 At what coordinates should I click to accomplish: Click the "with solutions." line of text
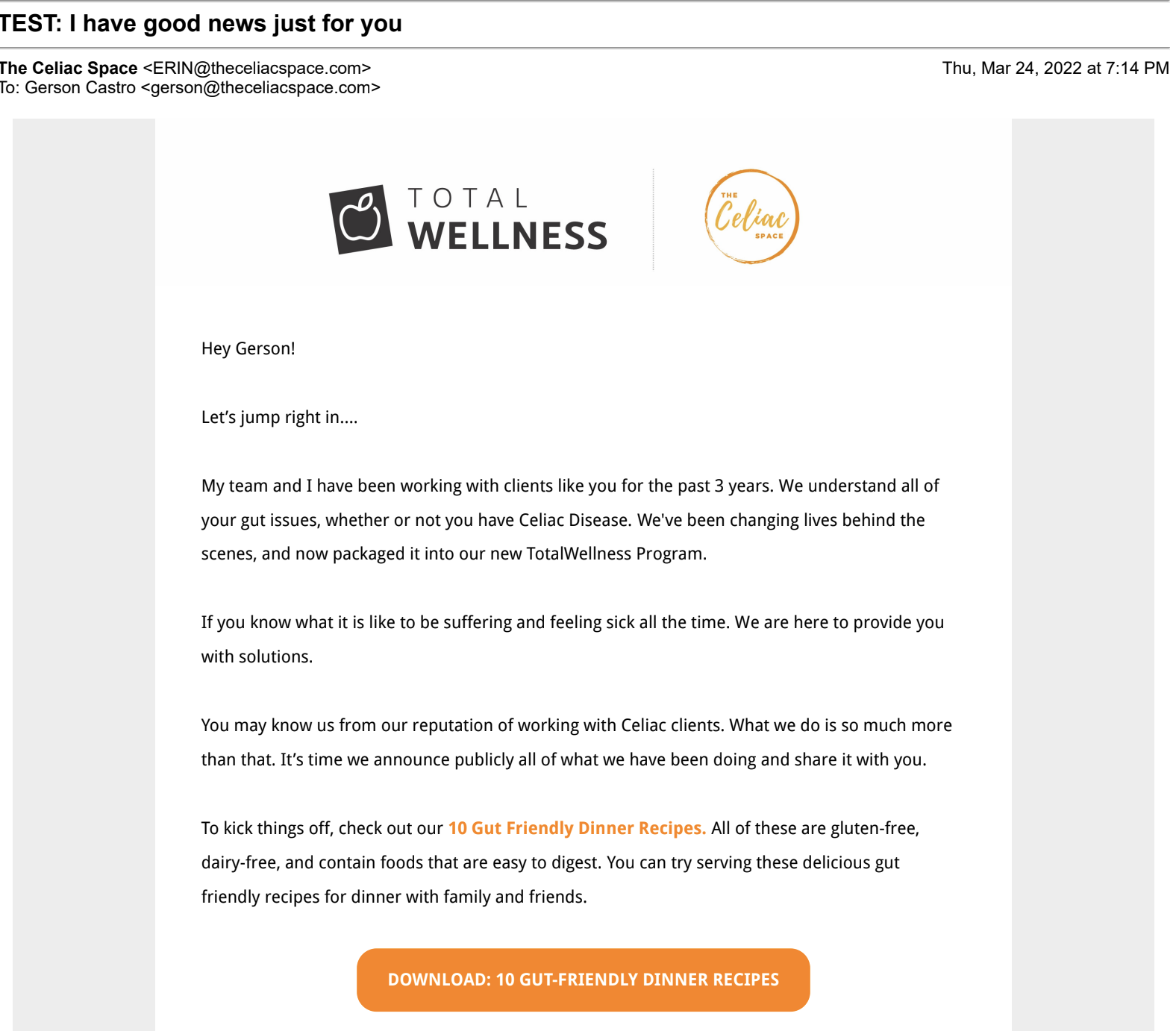pos(257,656)
